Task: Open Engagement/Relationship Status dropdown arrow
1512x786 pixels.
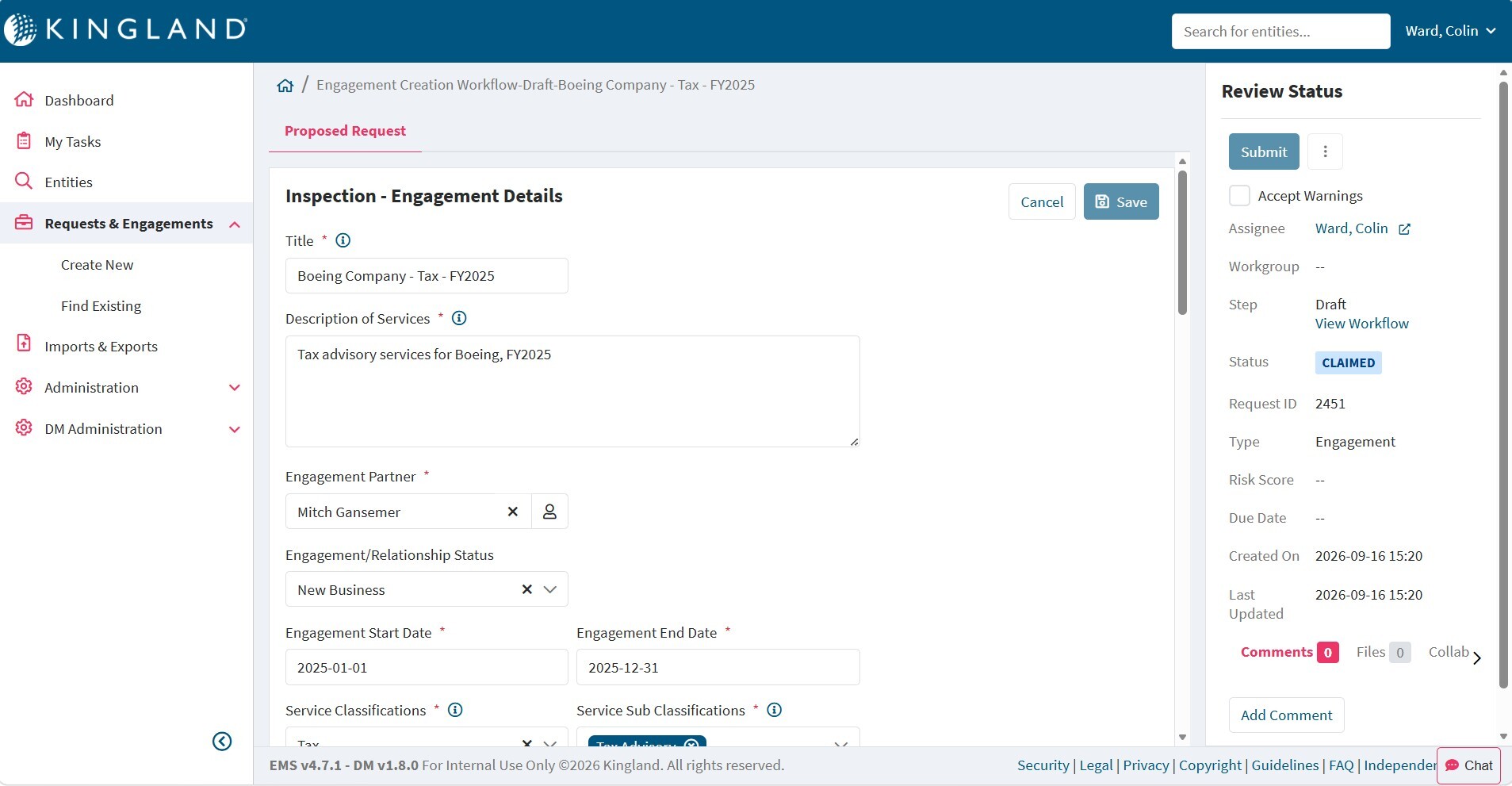Action: [x=550, y=589]
